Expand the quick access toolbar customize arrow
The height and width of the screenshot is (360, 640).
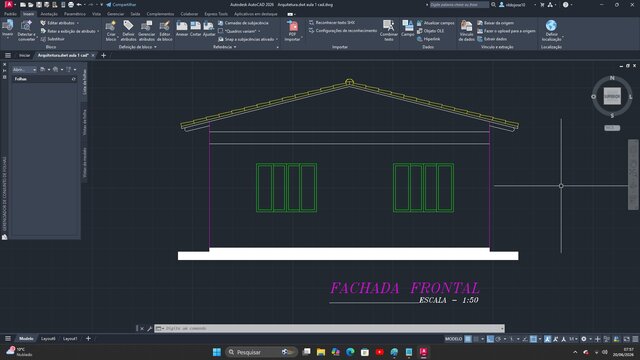tap(102, 4)
